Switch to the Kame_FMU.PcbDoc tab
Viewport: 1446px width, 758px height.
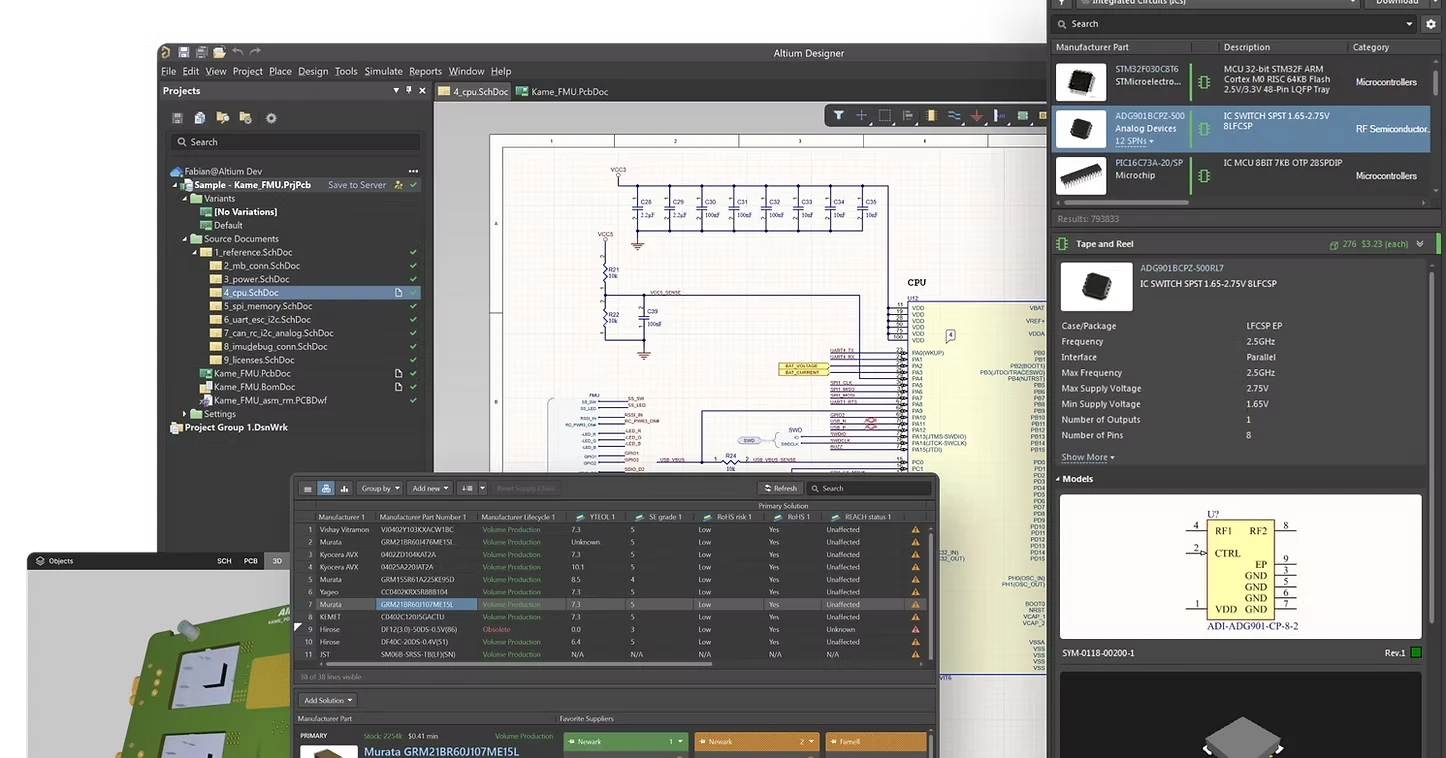click(563, 92)
